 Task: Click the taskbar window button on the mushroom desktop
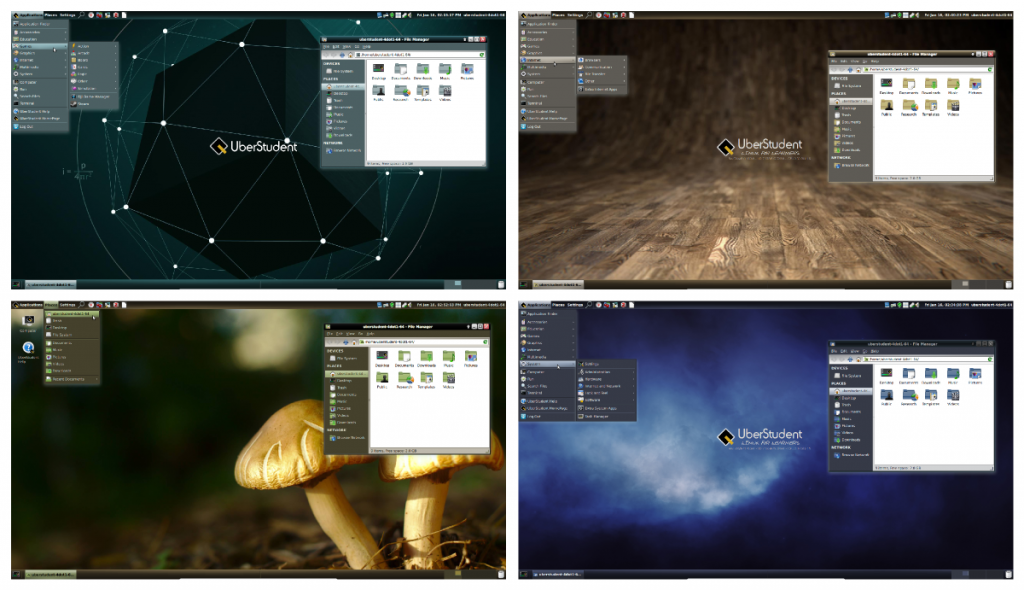tap(52, 574)
